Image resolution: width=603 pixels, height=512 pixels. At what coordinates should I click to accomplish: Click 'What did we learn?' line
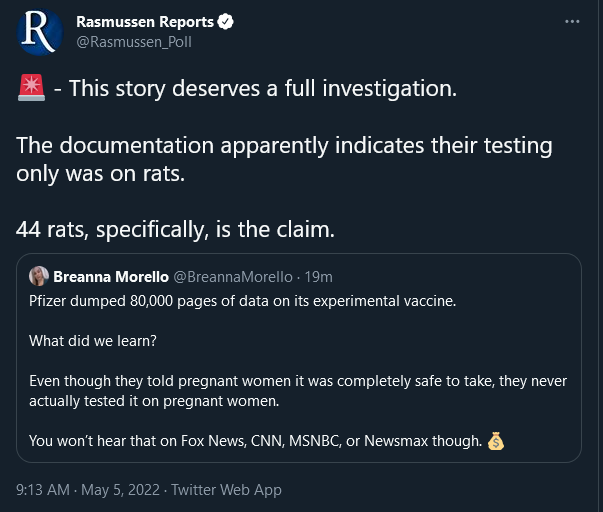93,341
